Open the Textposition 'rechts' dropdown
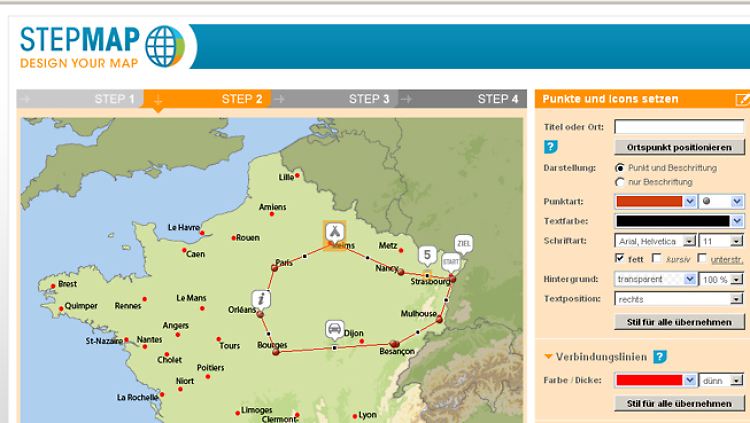Screen dimensions: 750x423 679,298
